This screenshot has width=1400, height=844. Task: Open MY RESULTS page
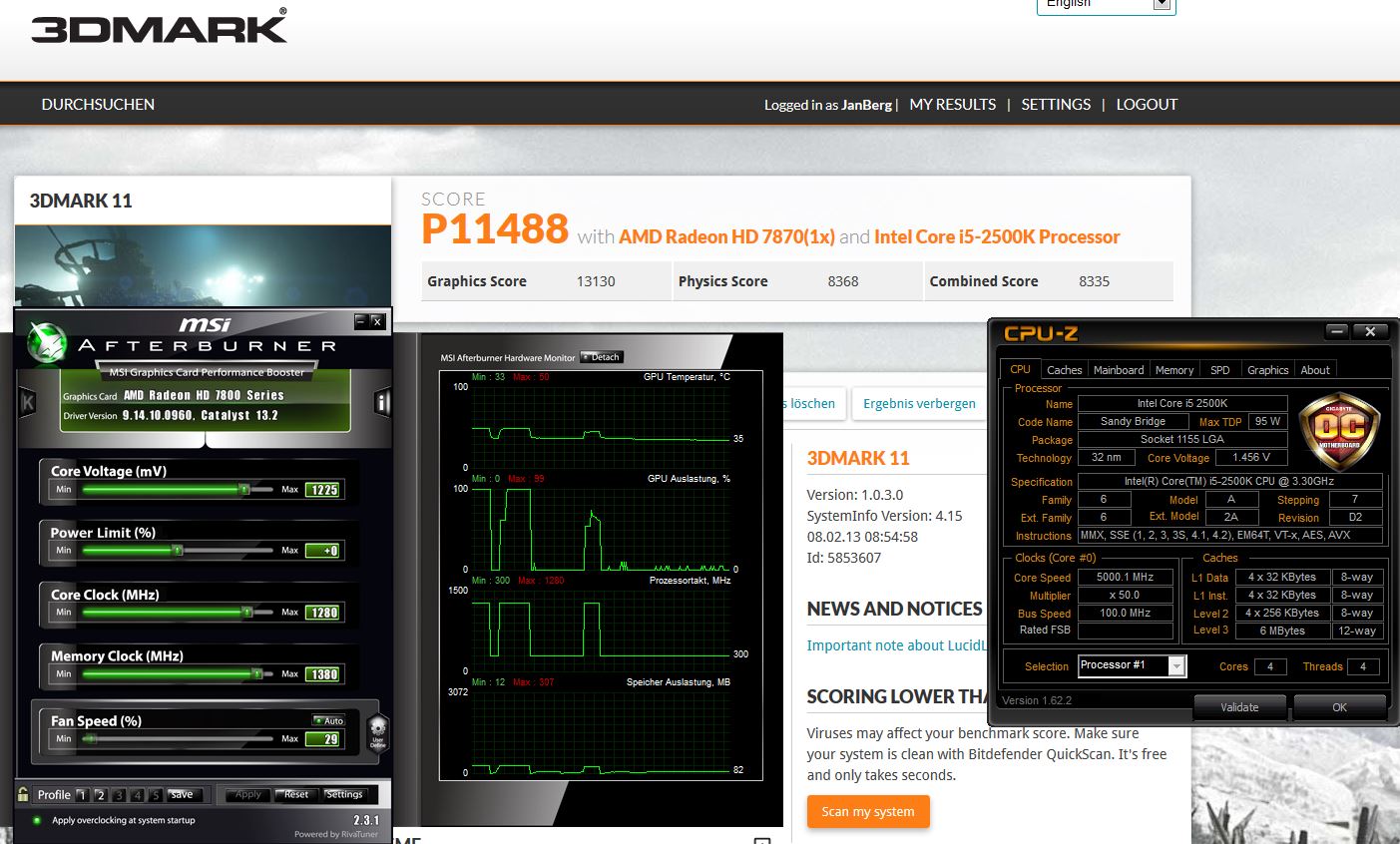click(x=953, y=104)
